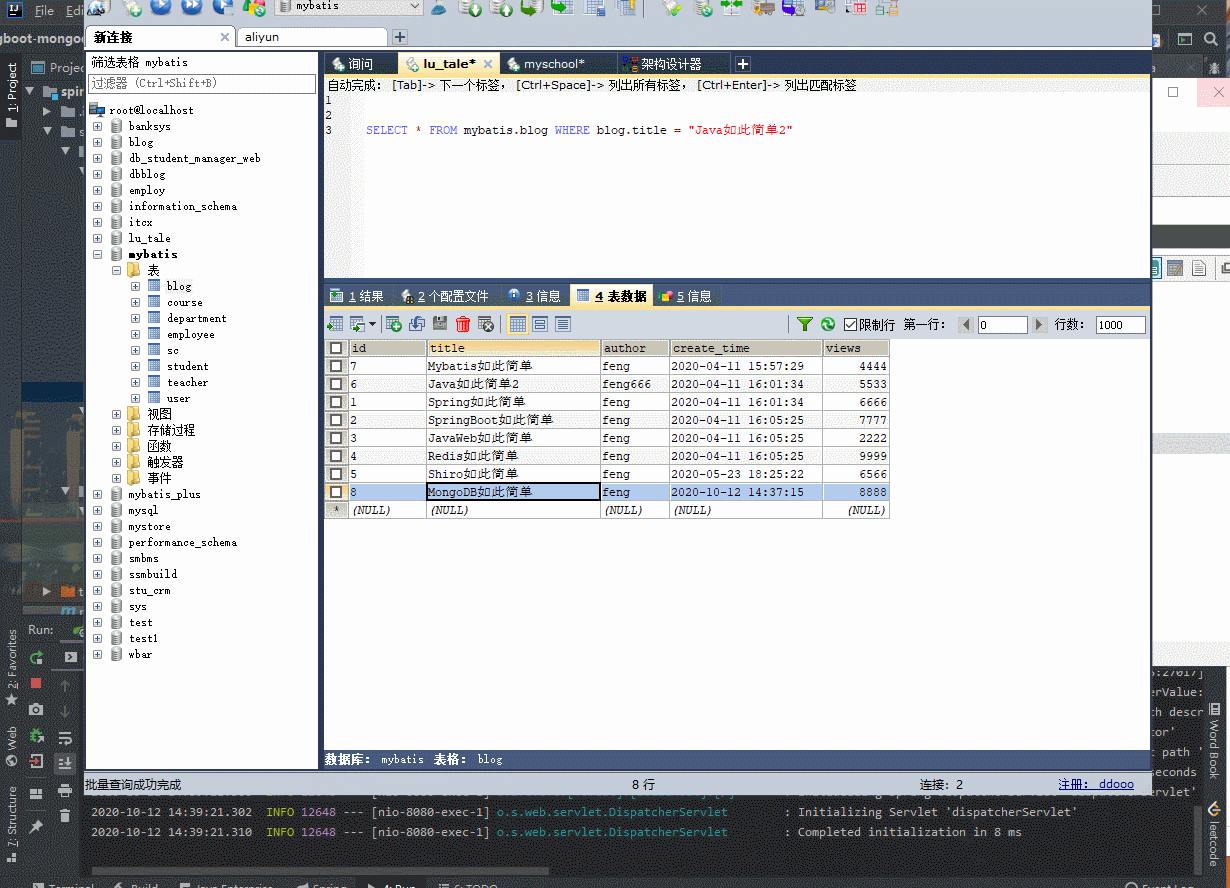The height and width of the screenshot is (888, 1230).
Task: Save record changes with the diskette icon
Action: [440, 324]
